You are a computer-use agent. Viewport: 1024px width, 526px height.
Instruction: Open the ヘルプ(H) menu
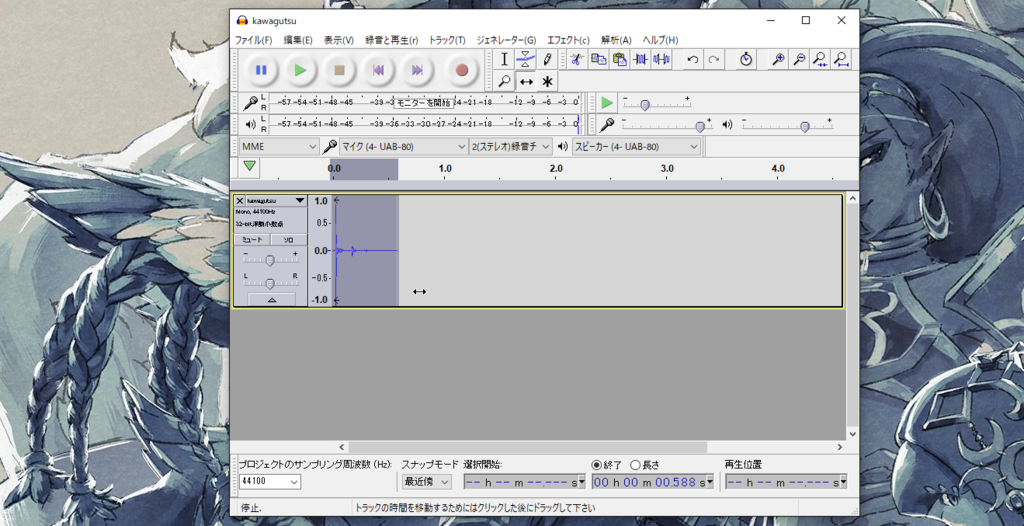(x=660, y=40)
